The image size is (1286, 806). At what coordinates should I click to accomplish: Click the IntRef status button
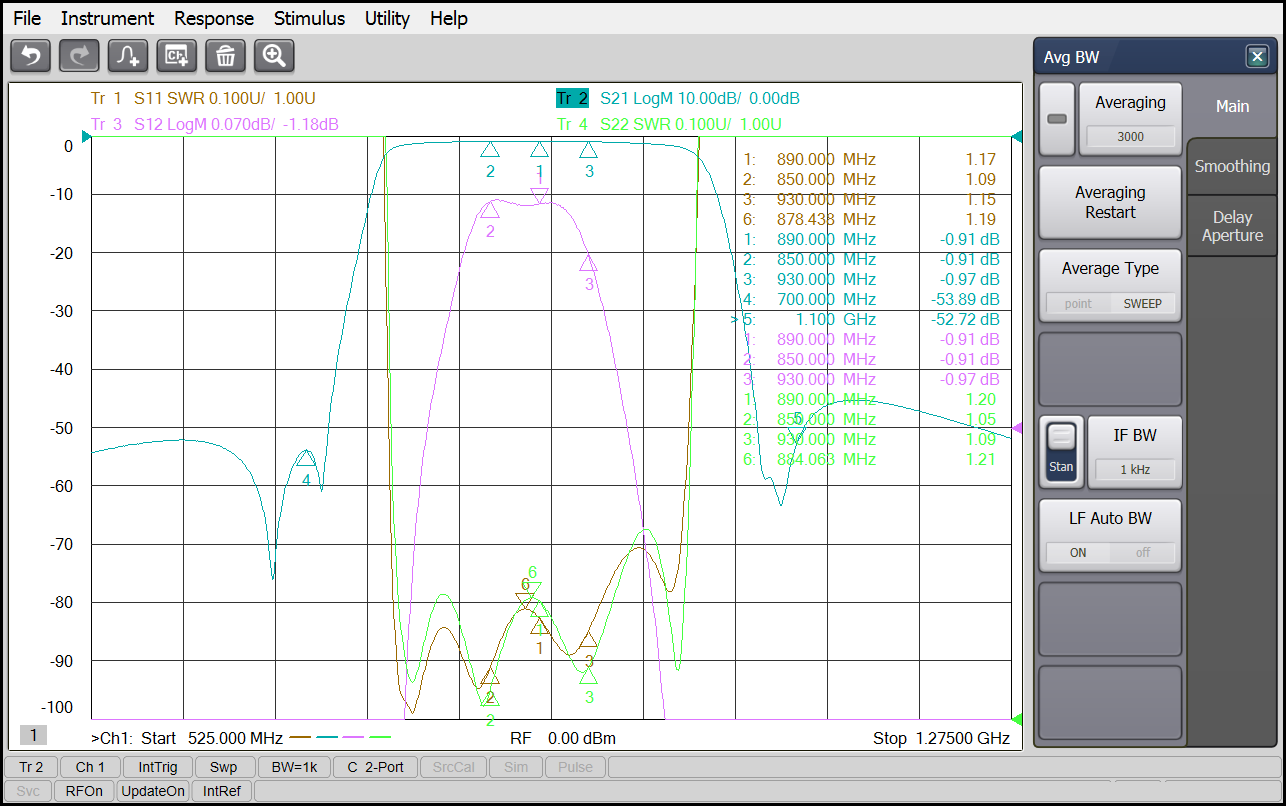tap(222, 791)
